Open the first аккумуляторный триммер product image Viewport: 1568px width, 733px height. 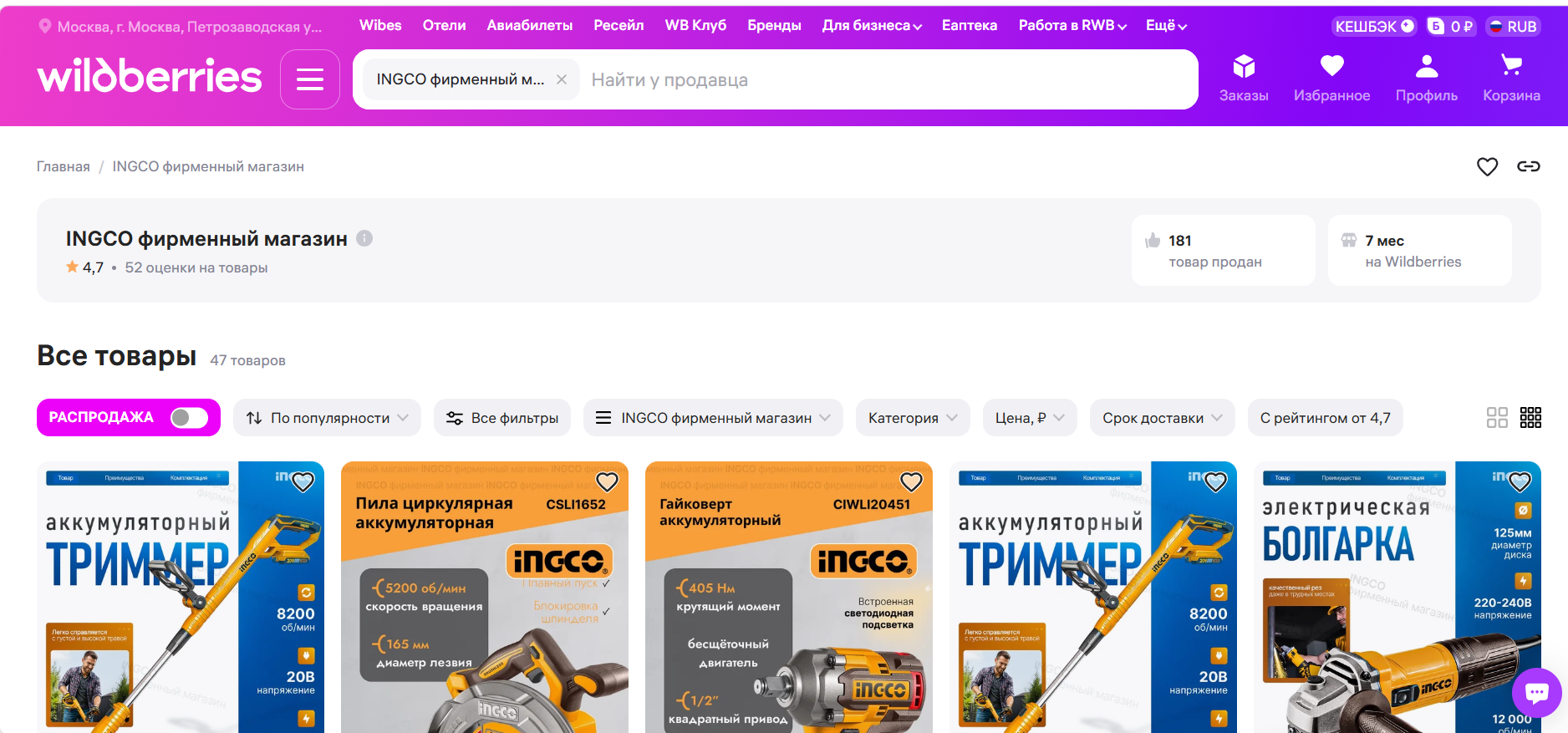pos(181,597)
